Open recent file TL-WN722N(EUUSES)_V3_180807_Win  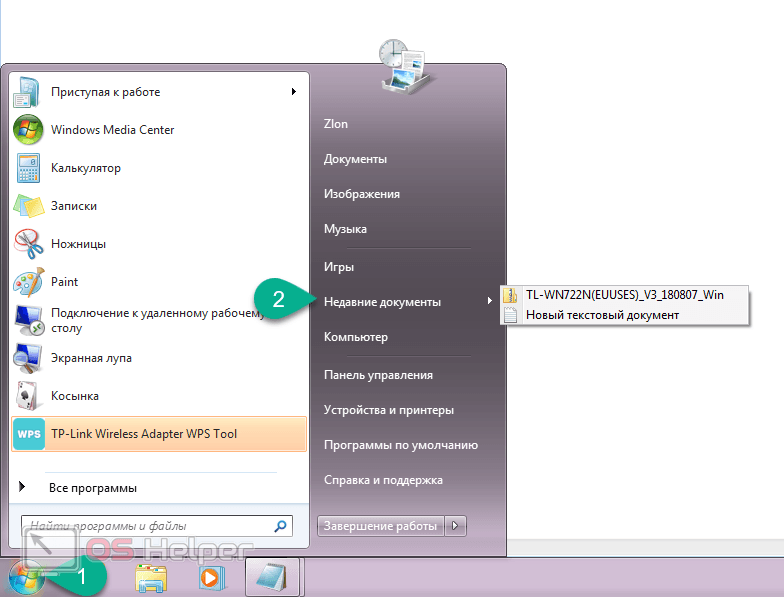(x=624, y=295)
